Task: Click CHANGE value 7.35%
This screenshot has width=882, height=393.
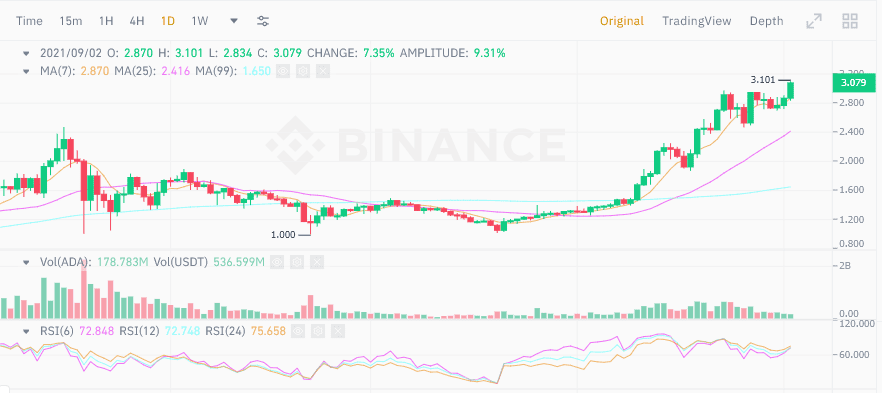Action: [379, 53]
